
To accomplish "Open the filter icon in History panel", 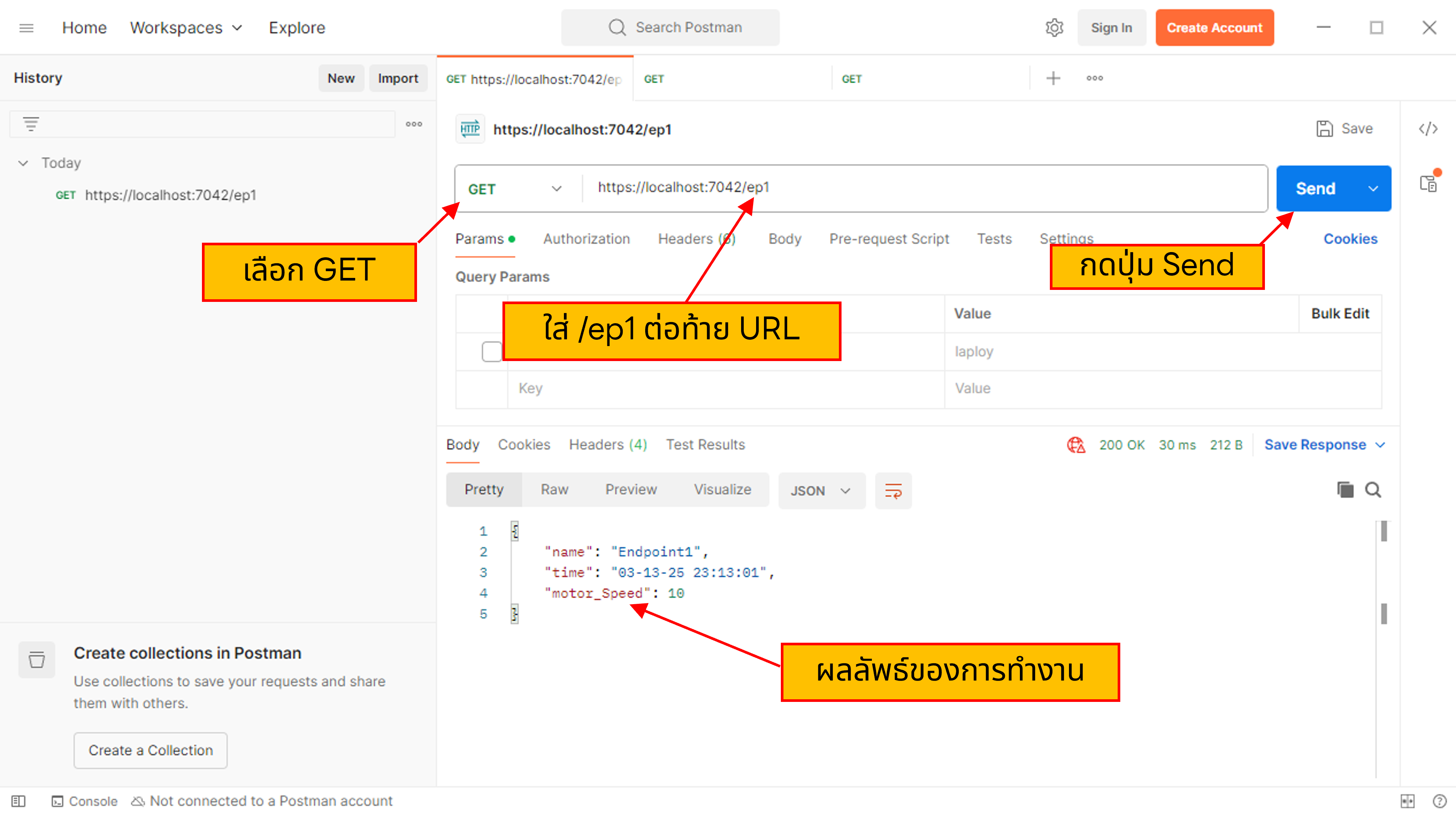I will pos(30,123).
